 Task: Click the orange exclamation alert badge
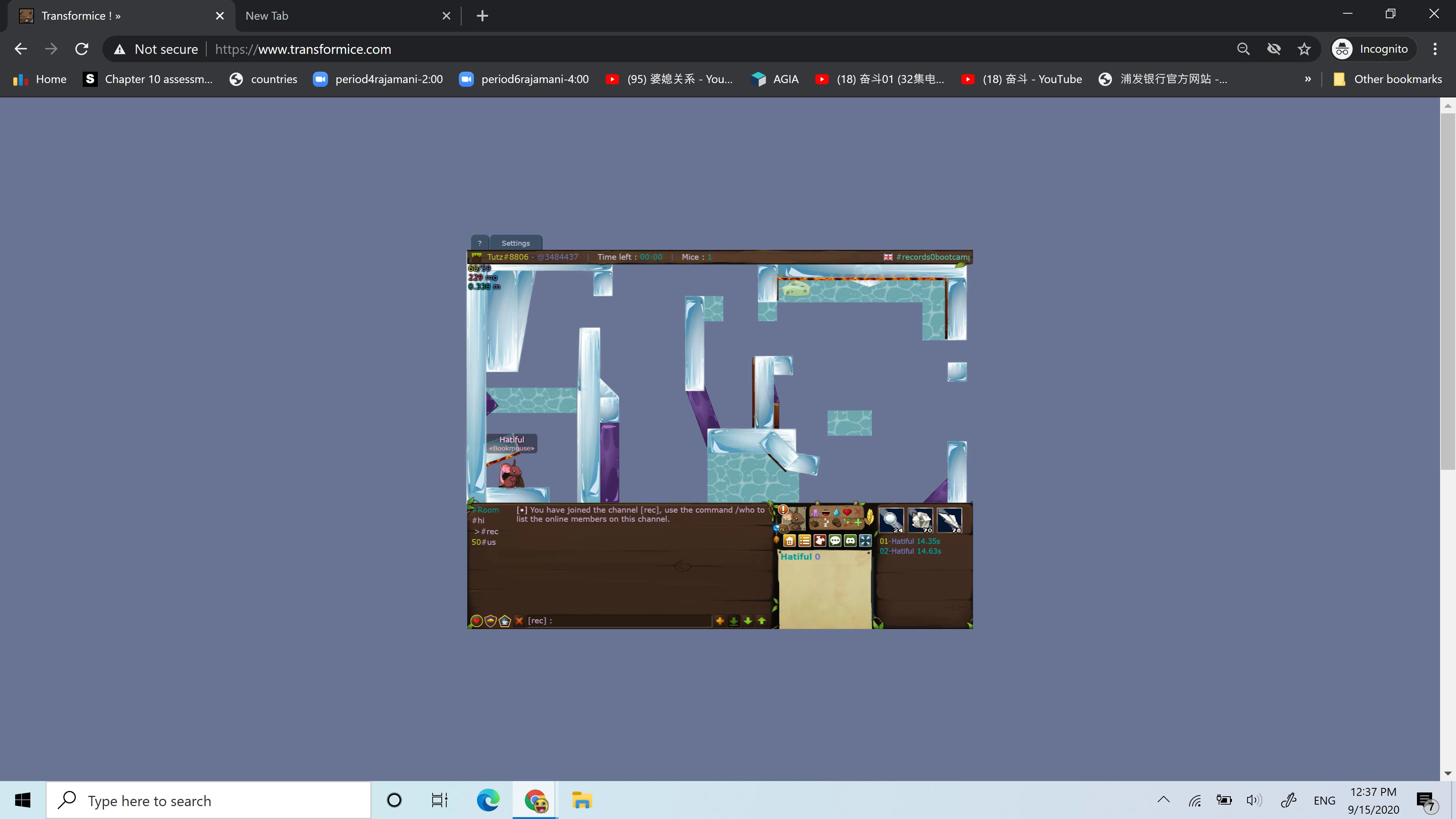click(x=783, y=510)
